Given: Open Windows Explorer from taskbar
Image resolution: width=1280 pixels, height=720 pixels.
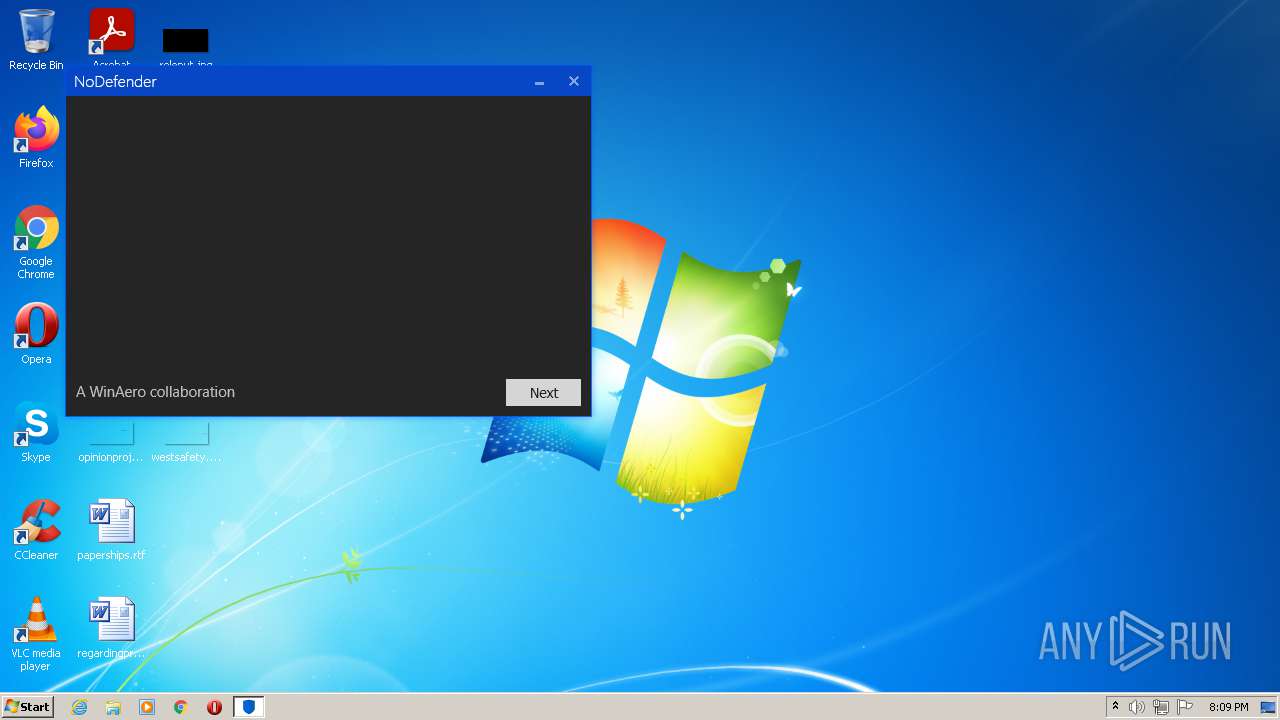Looking at the screenshot, I should 113,707.
